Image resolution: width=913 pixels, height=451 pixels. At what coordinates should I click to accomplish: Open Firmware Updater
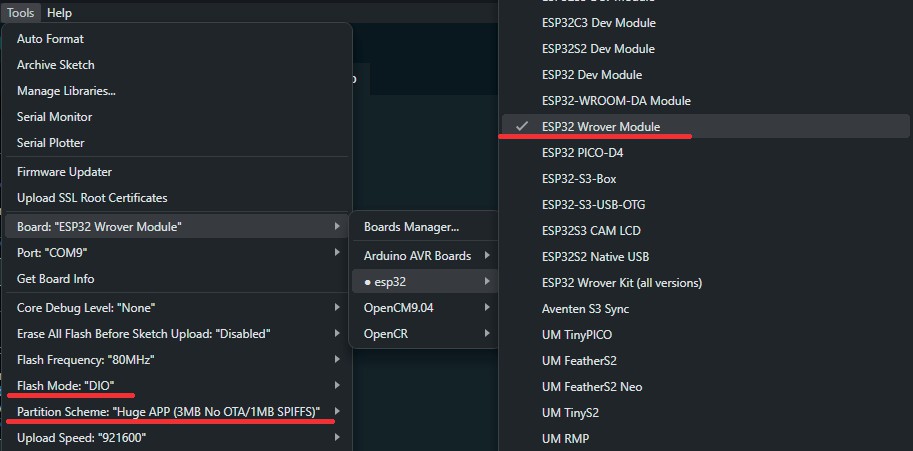[64, 172]
